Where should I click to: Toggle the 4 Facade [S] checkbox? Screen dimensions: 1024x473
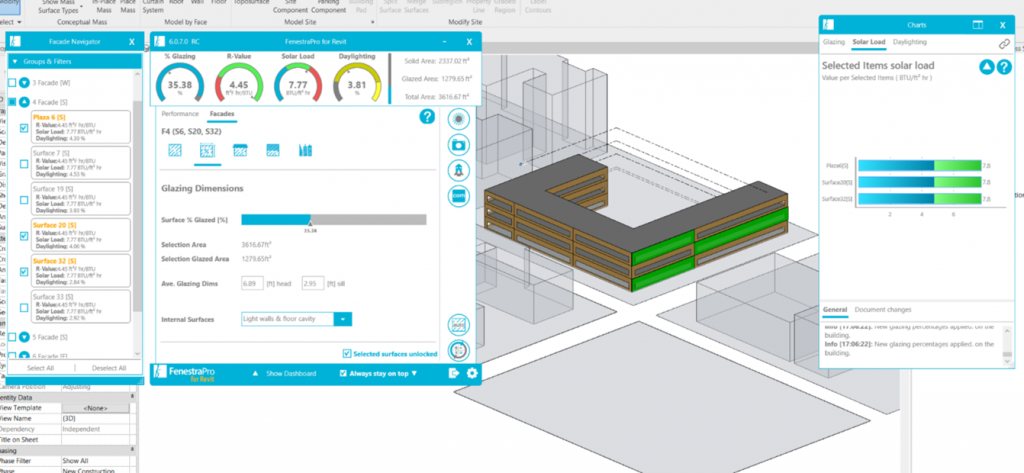click(x=12, y=102)
